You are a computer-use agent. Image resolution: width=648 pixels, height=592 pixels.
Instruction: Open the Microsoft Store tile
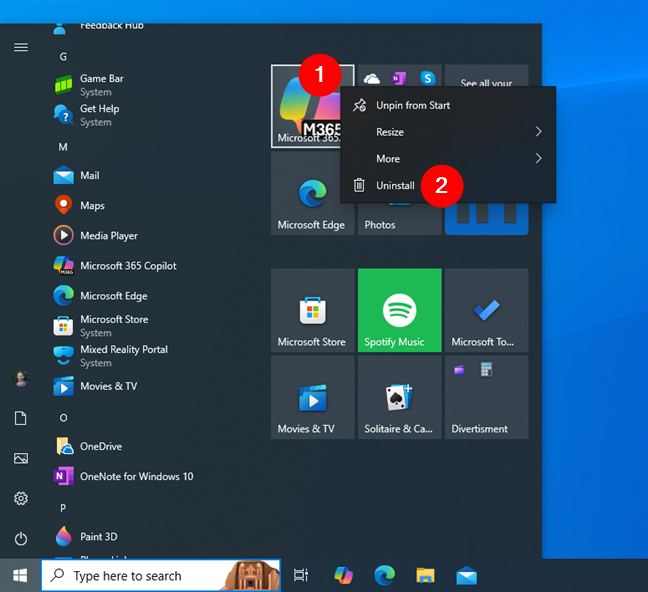[x=313, y=310]
